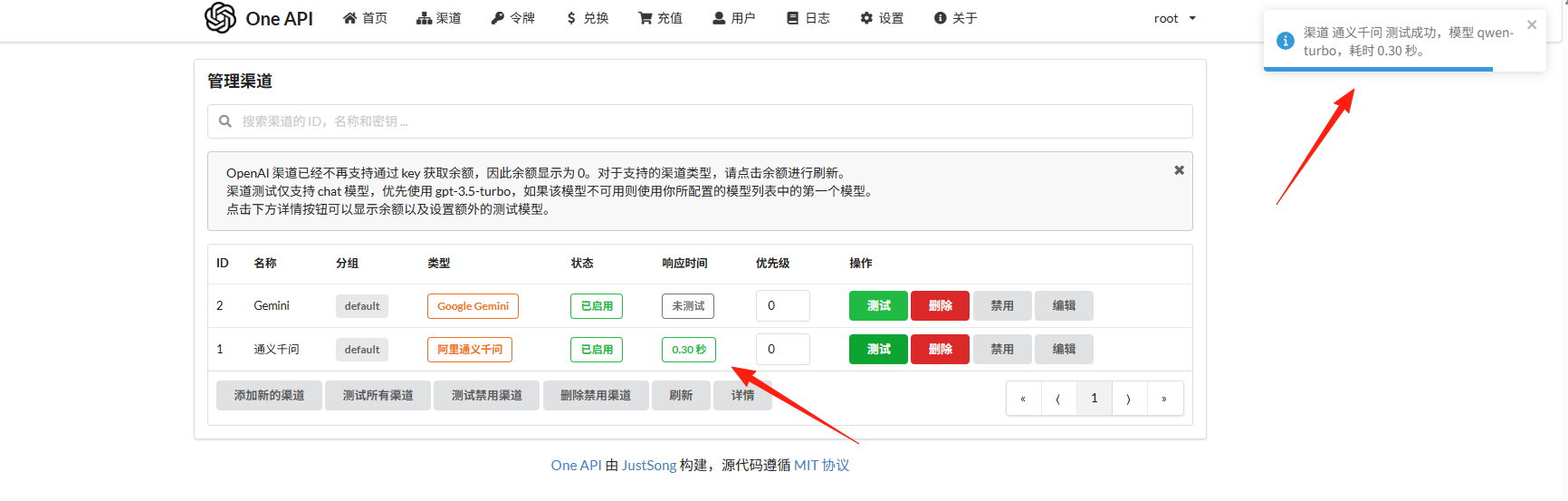Delete the Gemini channel
The height and width of the screenshot is (501, 1568).
[x=940, y=306]
